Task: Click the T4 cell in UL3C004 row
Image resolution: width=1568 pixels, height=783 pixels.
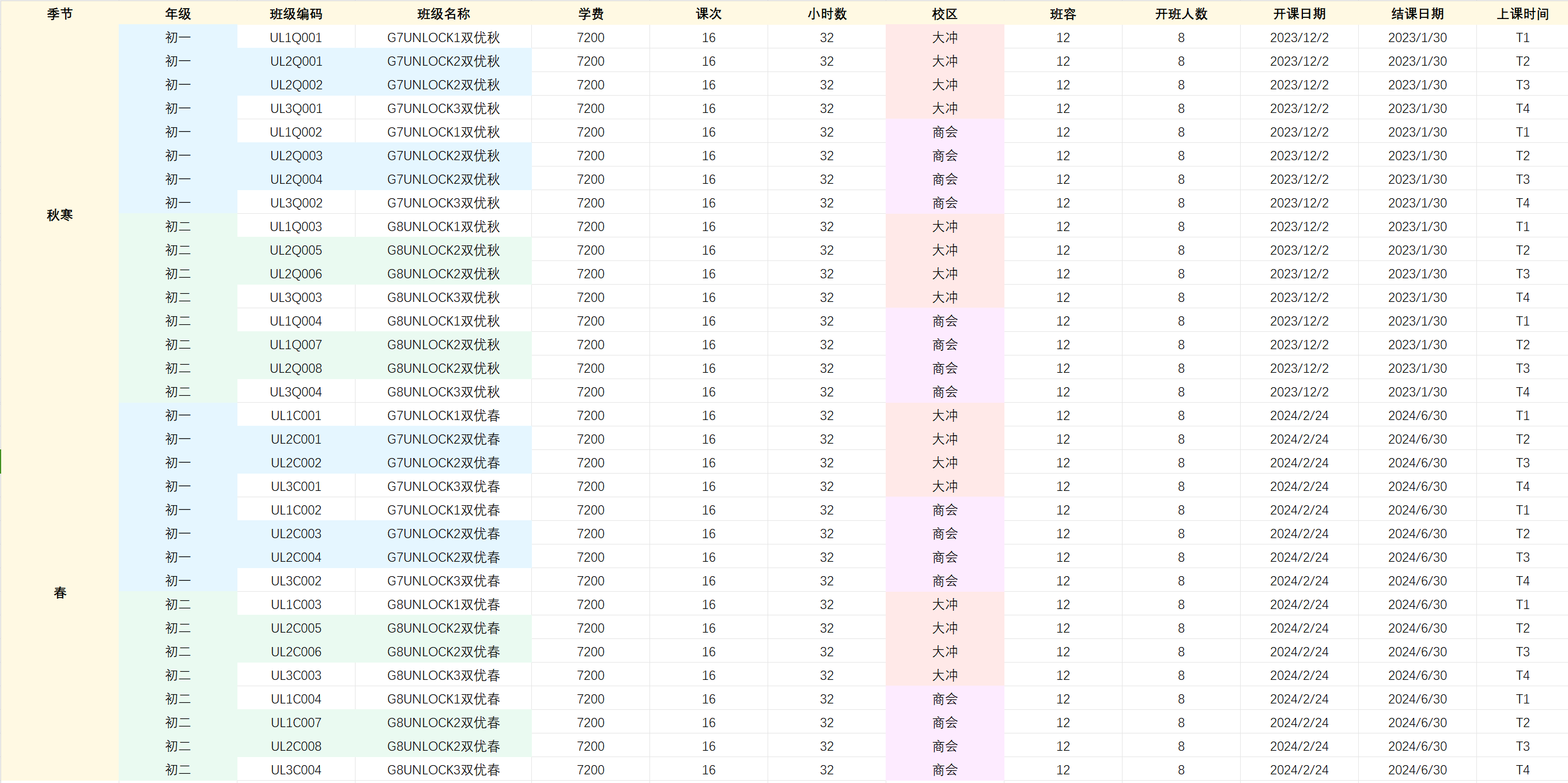Action: click(1522, 770)
